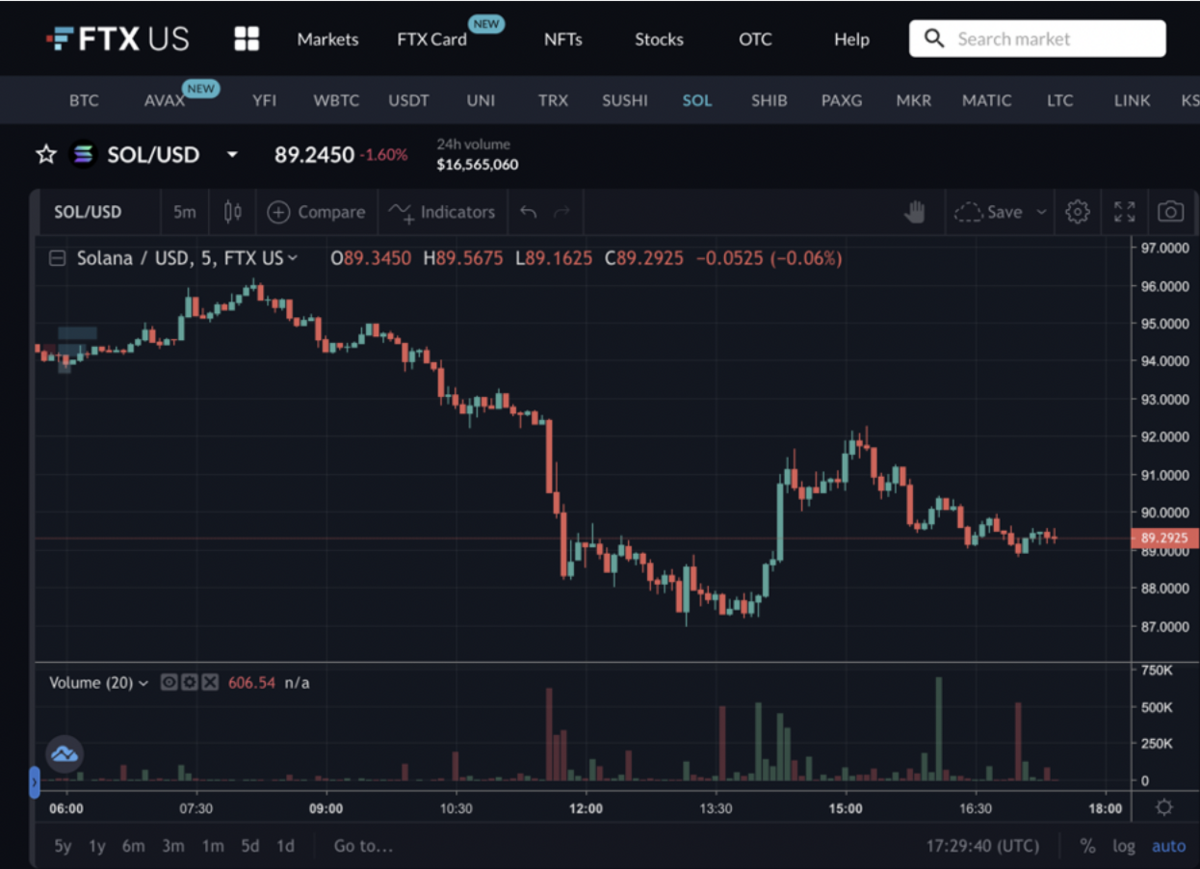Enter fullscreen chart mode
Screen dimensions: 1200x869
(1124, 212)
